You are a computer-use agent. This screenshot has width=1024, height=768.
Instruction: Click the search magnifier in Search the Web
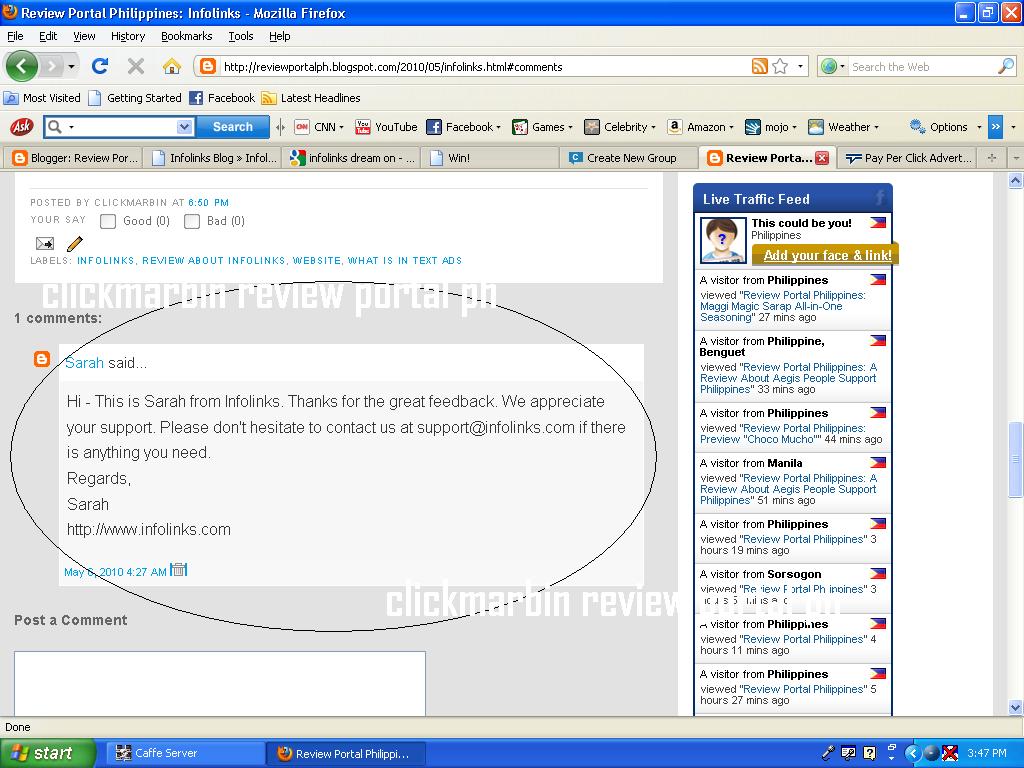coord(1006,66)
